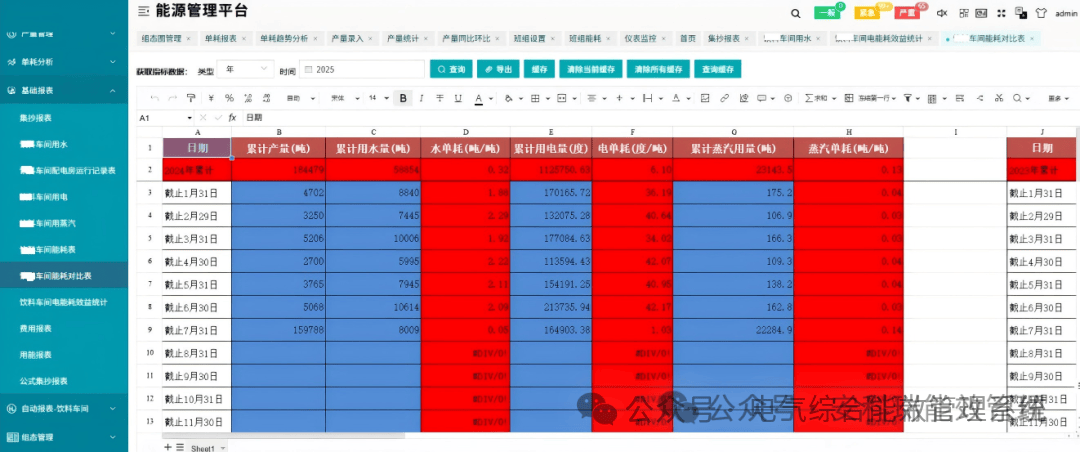Open the find magnifier in the spreadsheet toolbar
Viewport: 1080px width, 452px height.
point(1017,99)
